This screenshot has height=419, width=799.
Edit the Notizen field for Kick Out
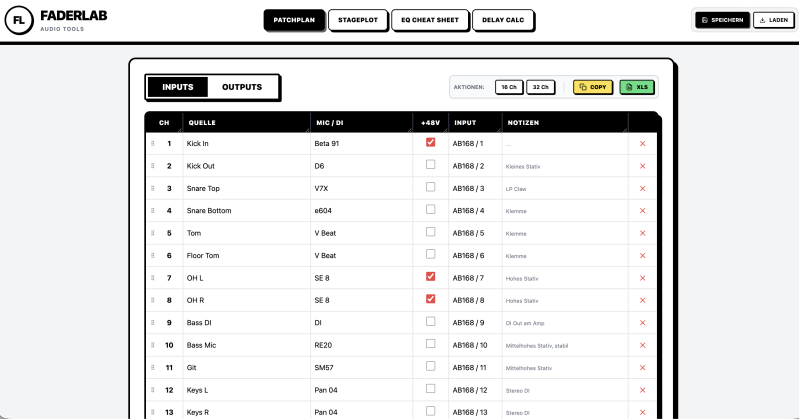[565, 166]
